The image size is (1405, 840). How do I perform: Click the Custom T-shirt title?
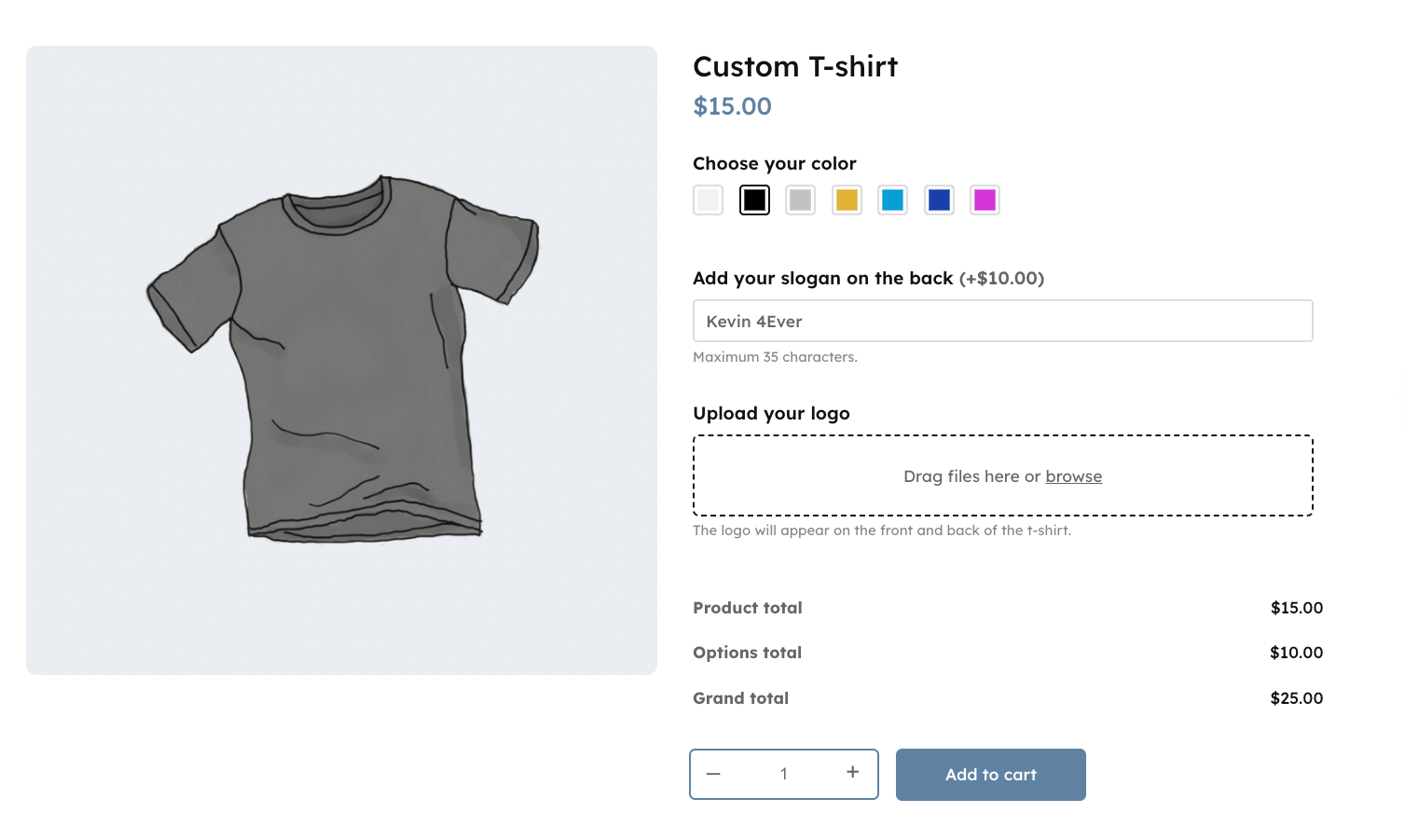(x=794, y=66)
